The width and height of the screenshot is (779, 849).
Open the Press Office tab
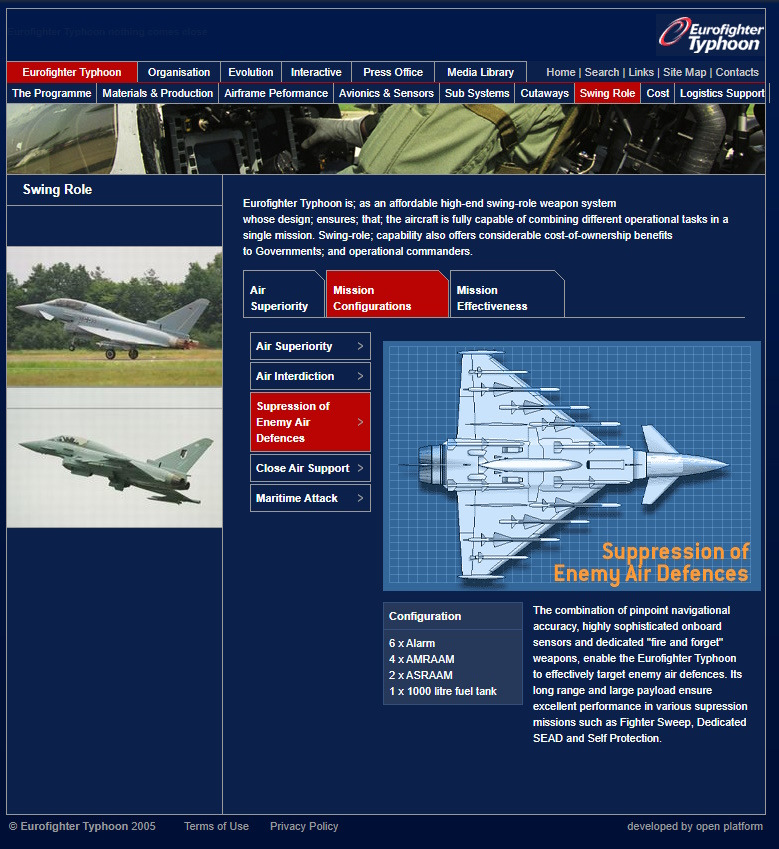393,72
